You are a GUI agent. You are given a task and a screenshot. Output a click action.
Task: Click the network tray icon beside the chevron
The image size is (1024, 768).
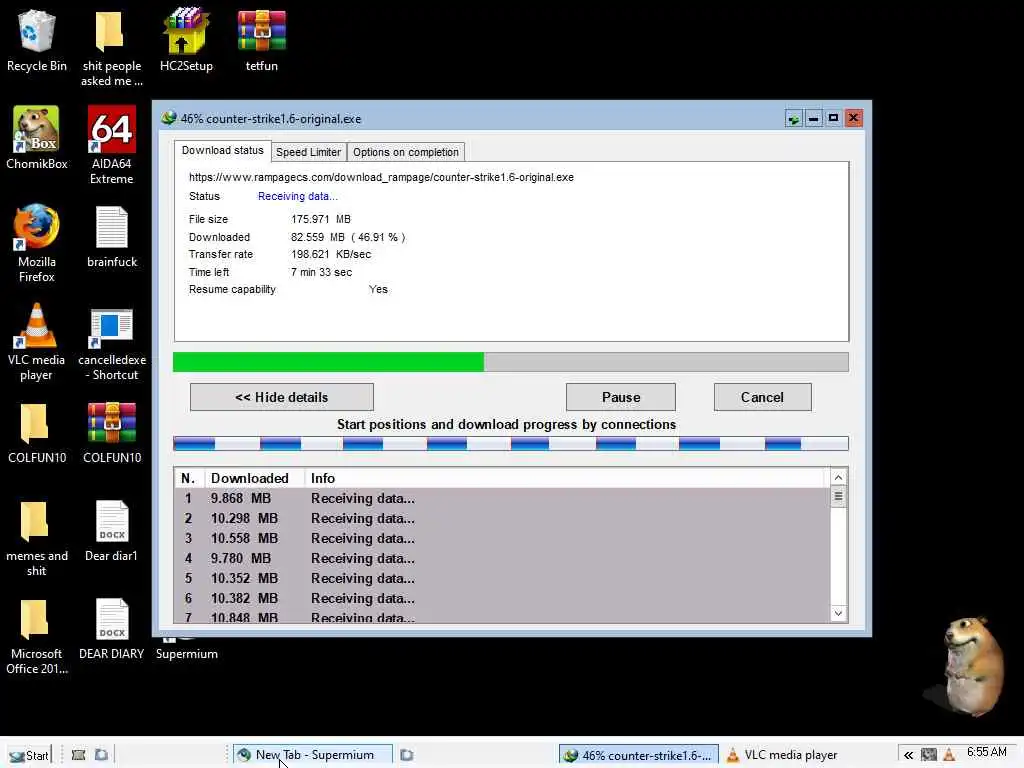click(x=929, y=755)
